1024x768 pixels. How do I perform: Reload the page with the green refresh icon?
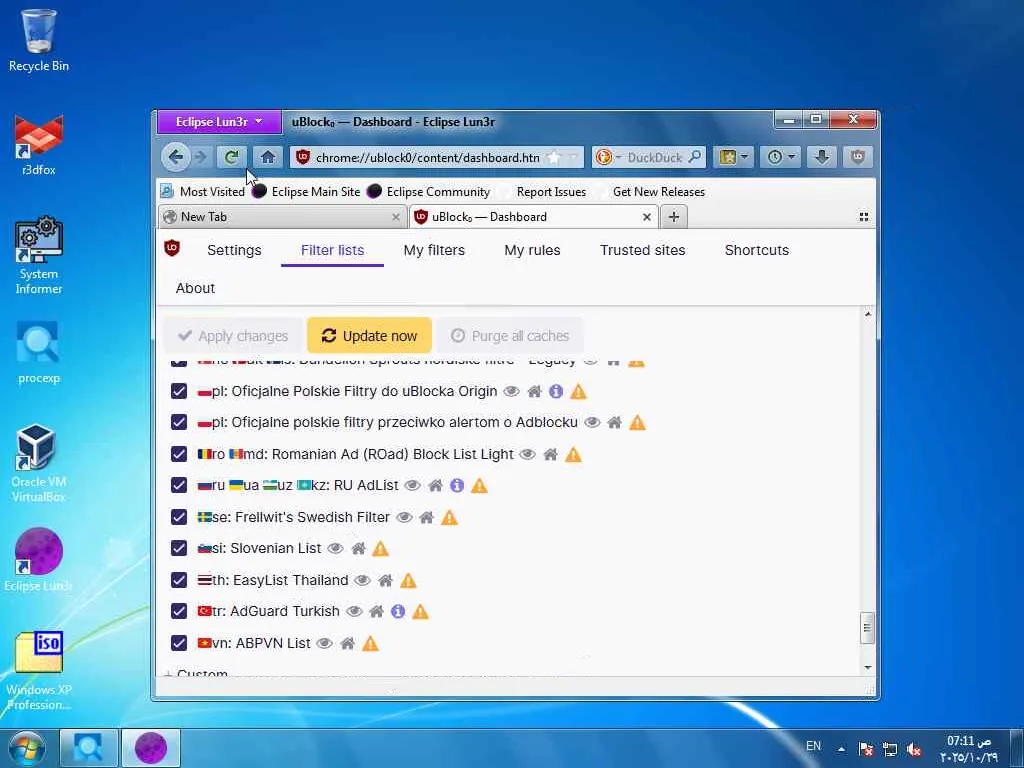231,157
